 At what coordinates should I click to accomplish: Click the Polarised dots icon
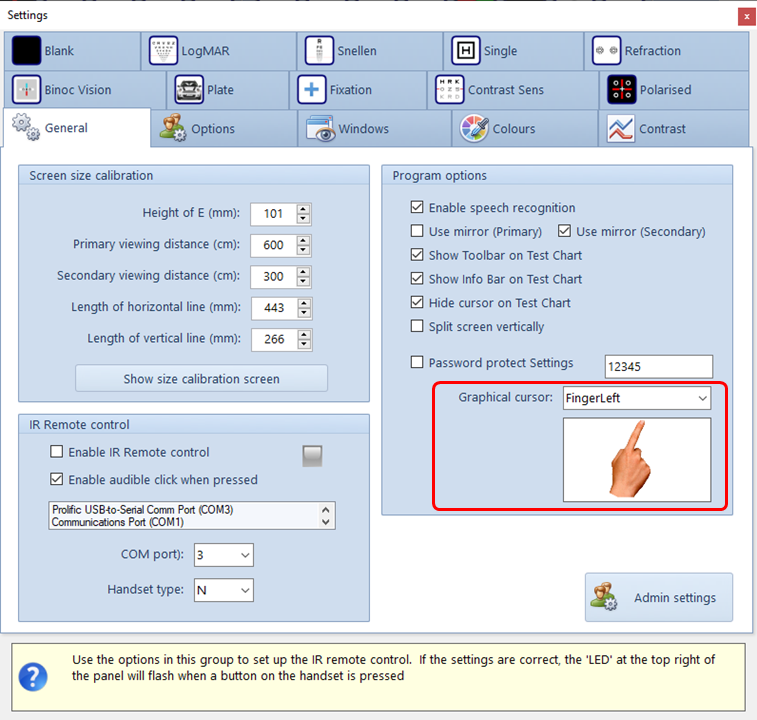[x=622, y=90]
